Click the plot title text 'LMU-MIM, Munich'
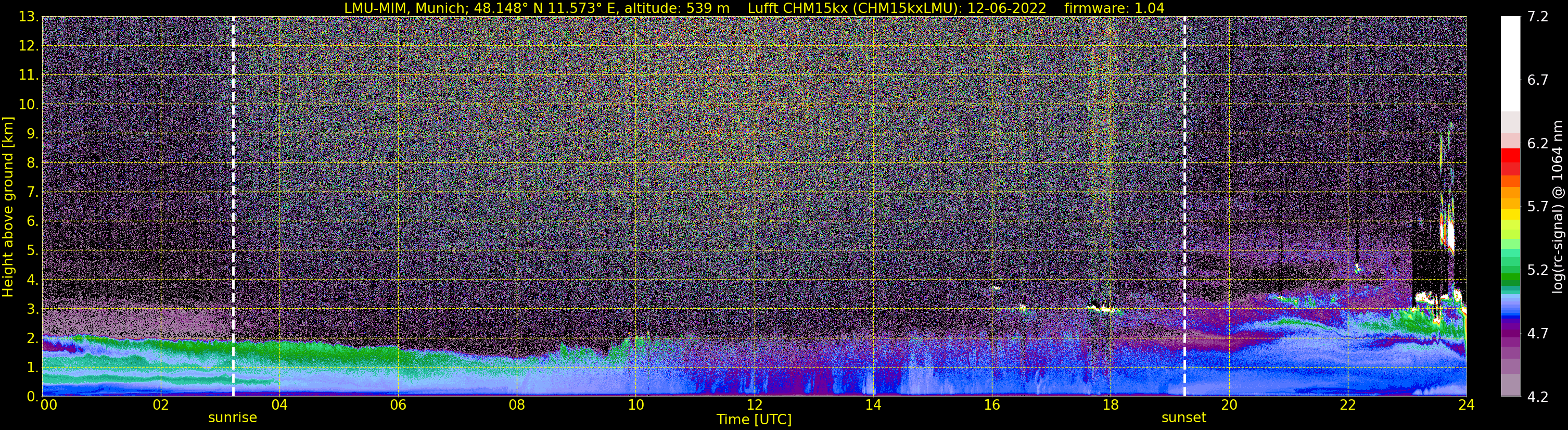This screenshot has width=1568, height=430. [406, 8]
